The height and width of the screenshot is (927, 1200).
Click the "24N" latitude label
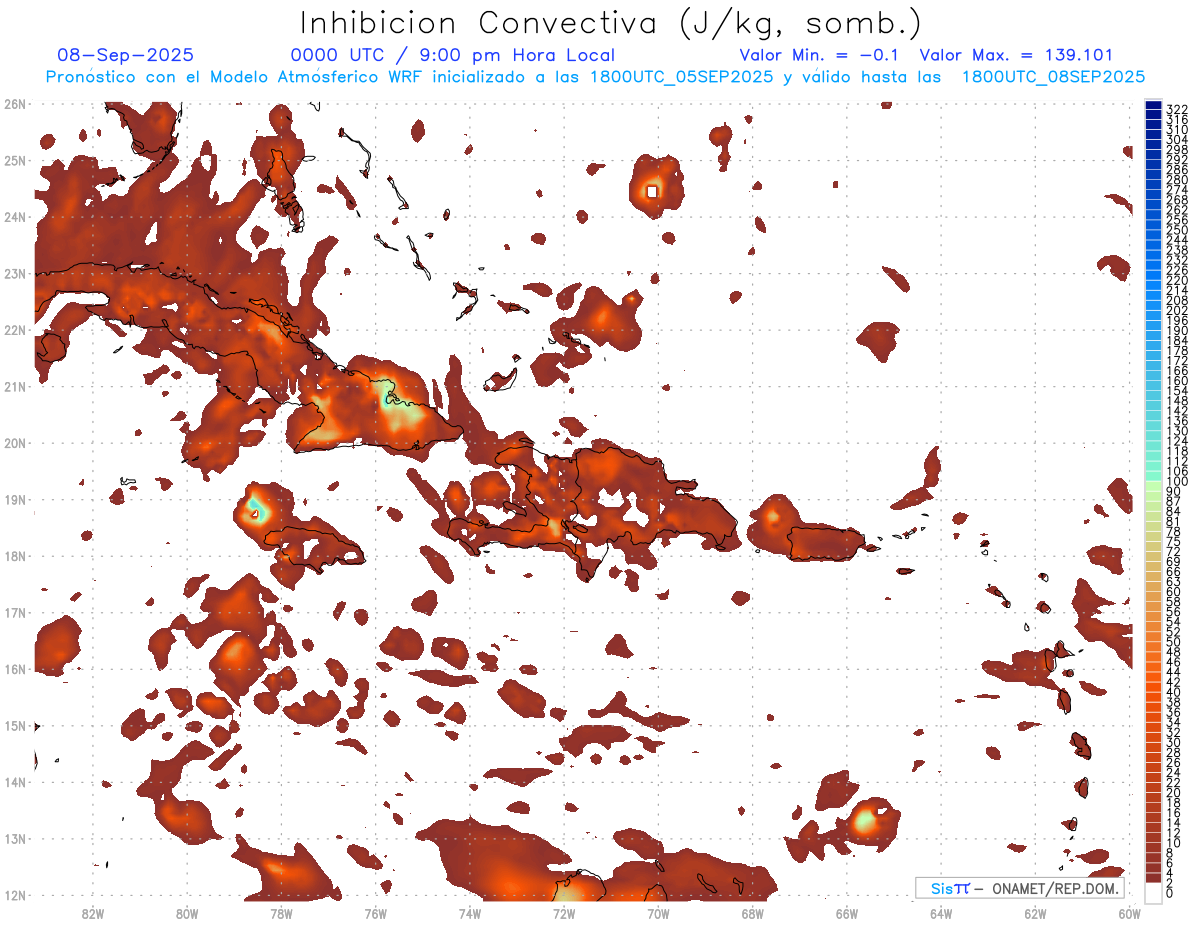tap(15, 217)
